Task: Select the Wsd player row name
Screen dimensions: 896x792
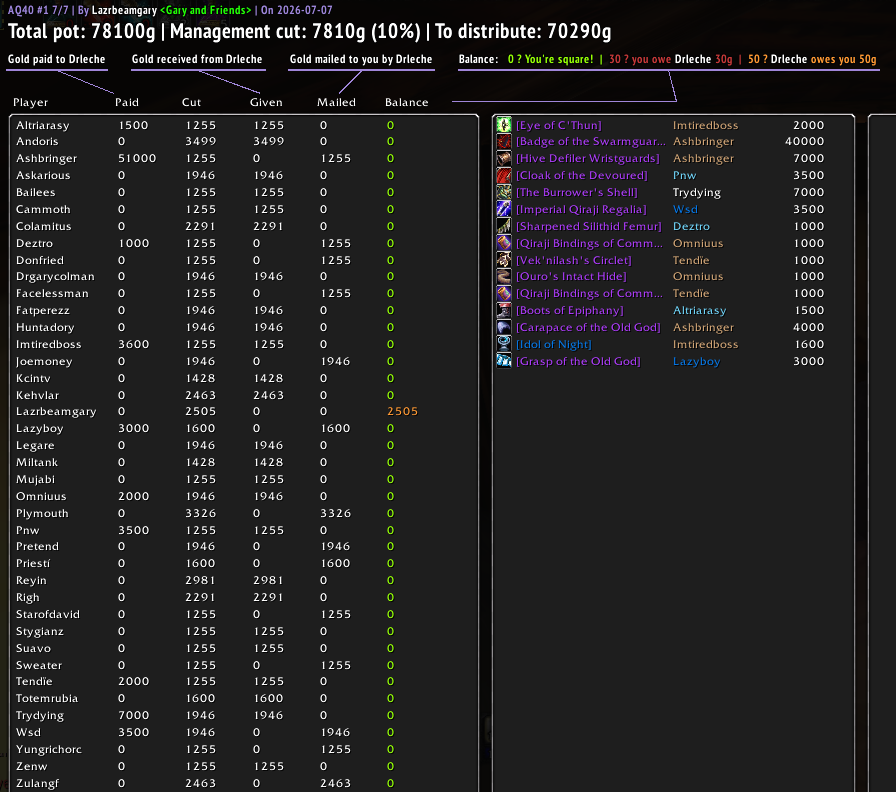Action: click(29, 733)
